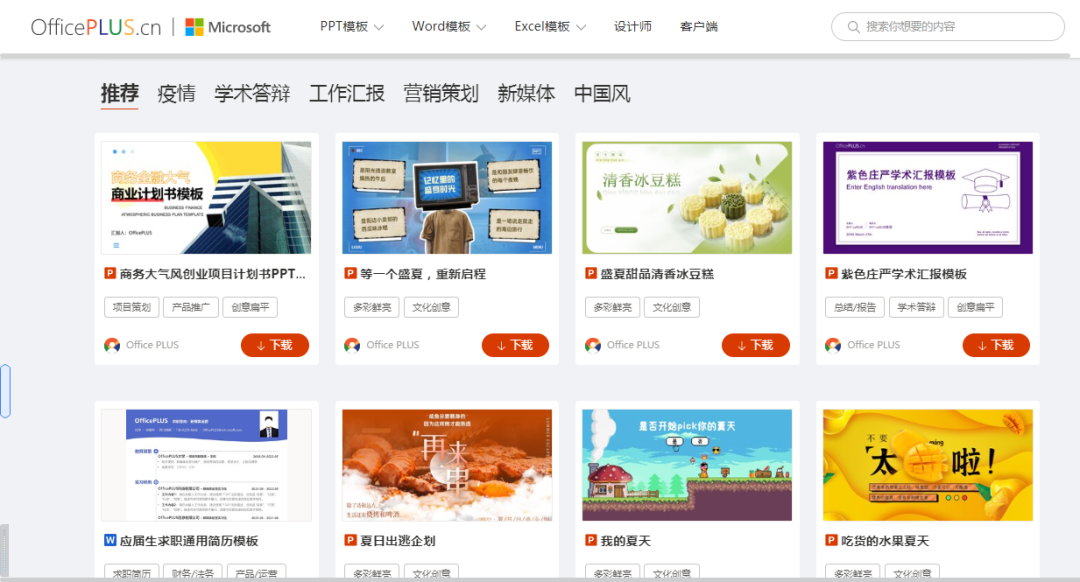The image size is (1080, 582).
Task: Open the purple 紫色庄严学术汇报模板 thumbnail
Action: 928,198
